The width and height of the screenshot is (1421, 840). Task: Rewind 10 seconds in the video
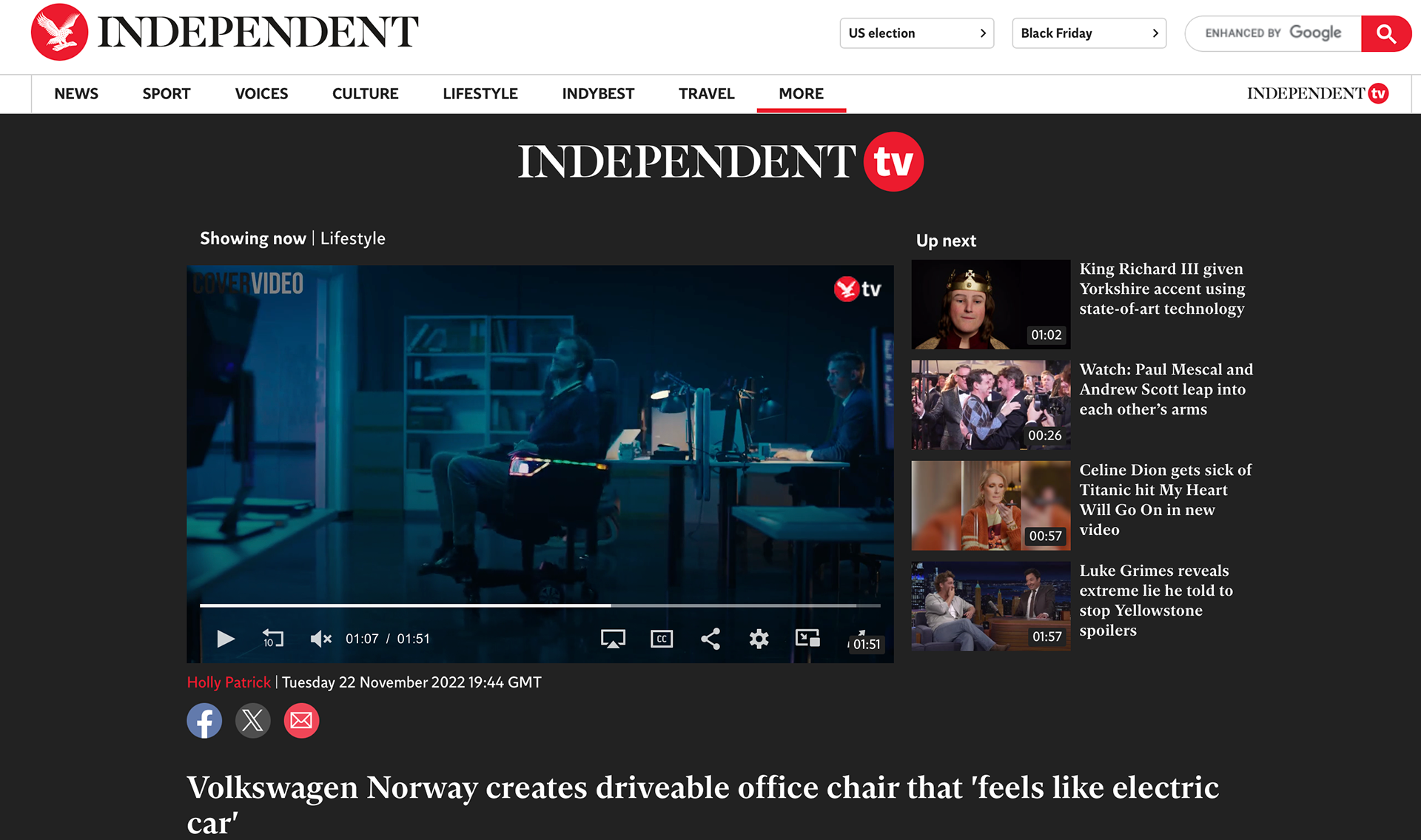pos(273,639)
